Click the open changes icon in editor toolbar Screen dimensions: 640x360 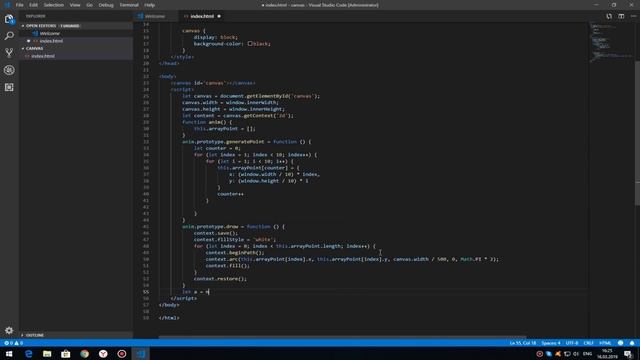tap(609, 16)
